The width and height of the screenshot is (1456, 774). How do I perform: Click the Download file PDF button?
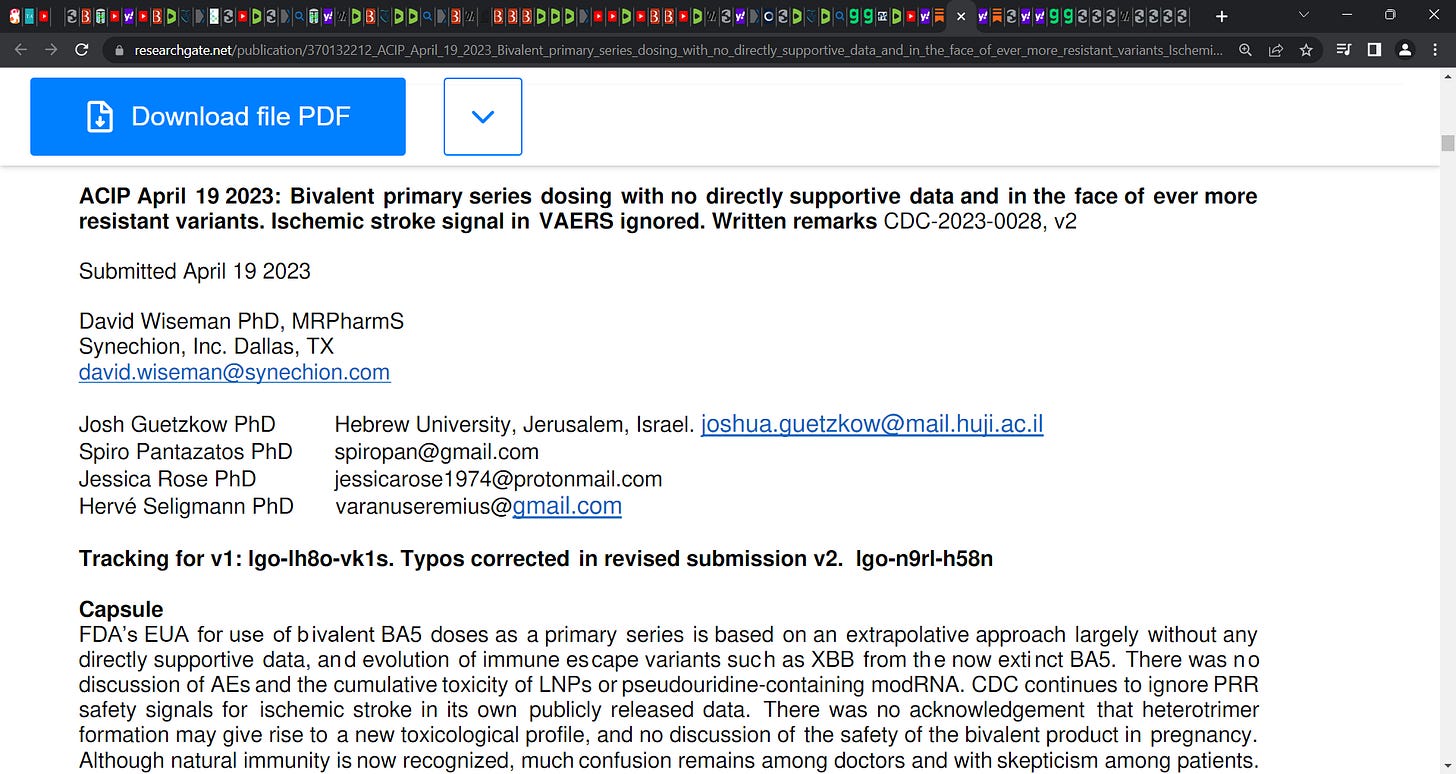tap(218, 117)
